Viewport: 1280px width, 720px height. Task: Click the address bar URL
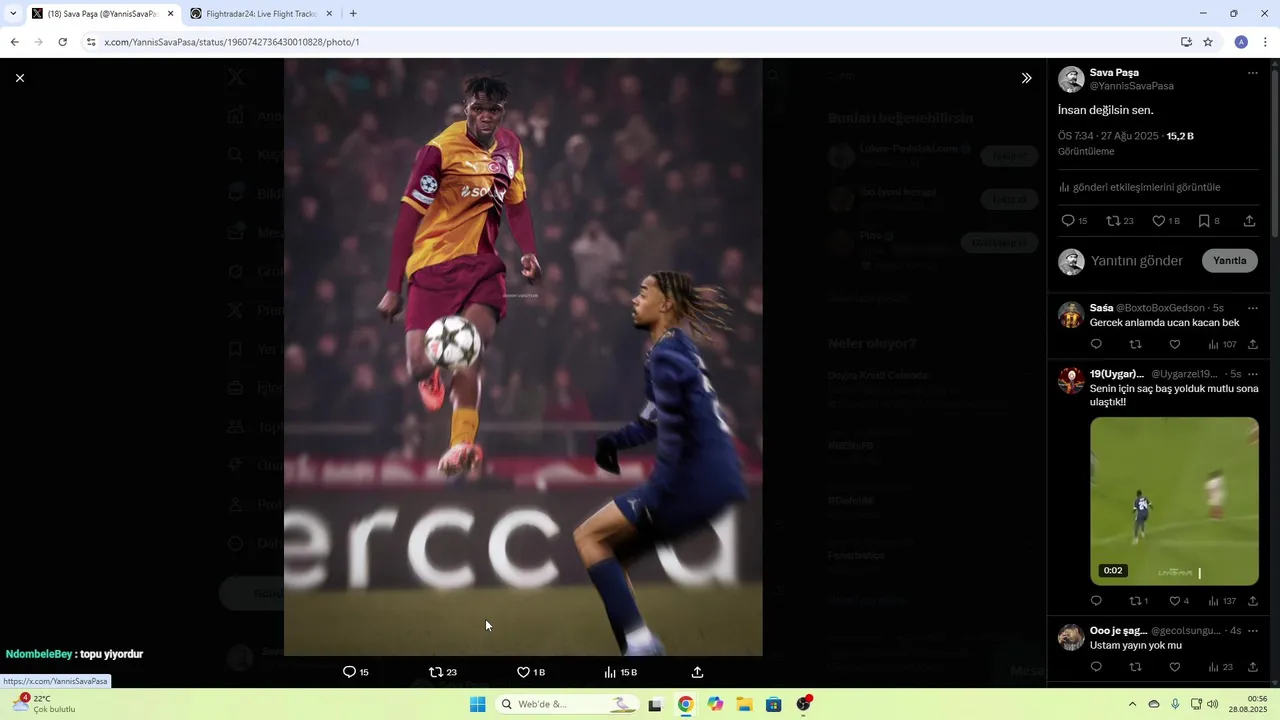pos(232,42)
